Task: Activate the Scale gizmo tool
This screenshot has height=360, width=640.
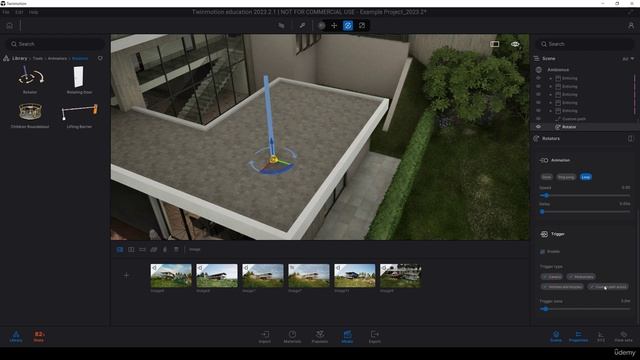Action: coord(362,25)
